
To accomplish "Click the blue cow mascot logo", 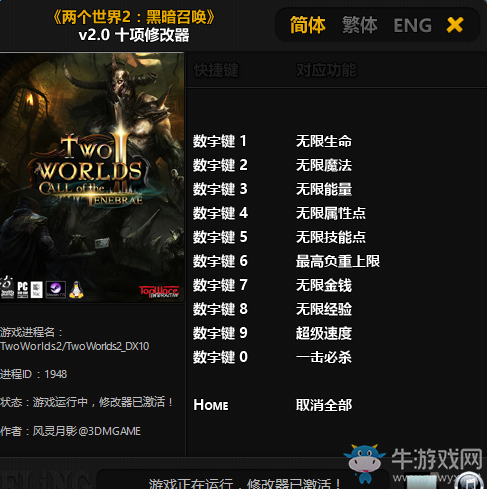I will pos(365,463).
